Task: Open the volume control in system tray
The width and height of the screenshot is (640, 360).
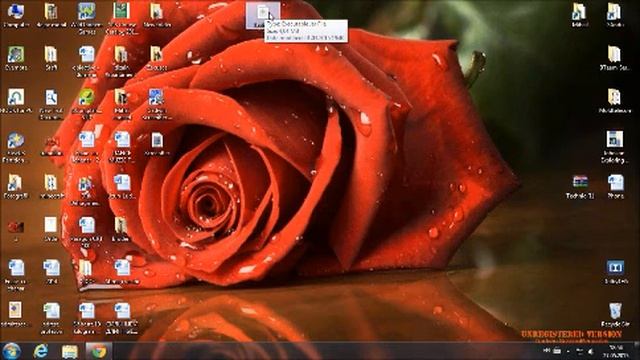Action: 591,351
